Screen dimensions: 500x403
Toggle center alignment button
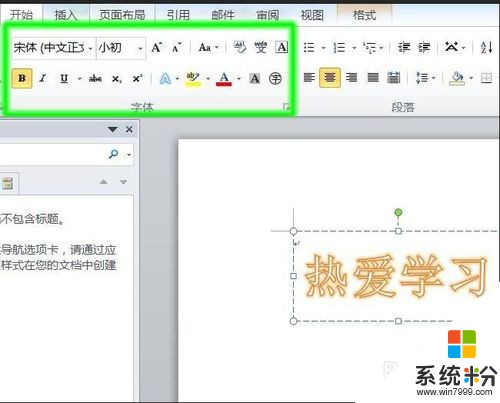pos(330,78)
